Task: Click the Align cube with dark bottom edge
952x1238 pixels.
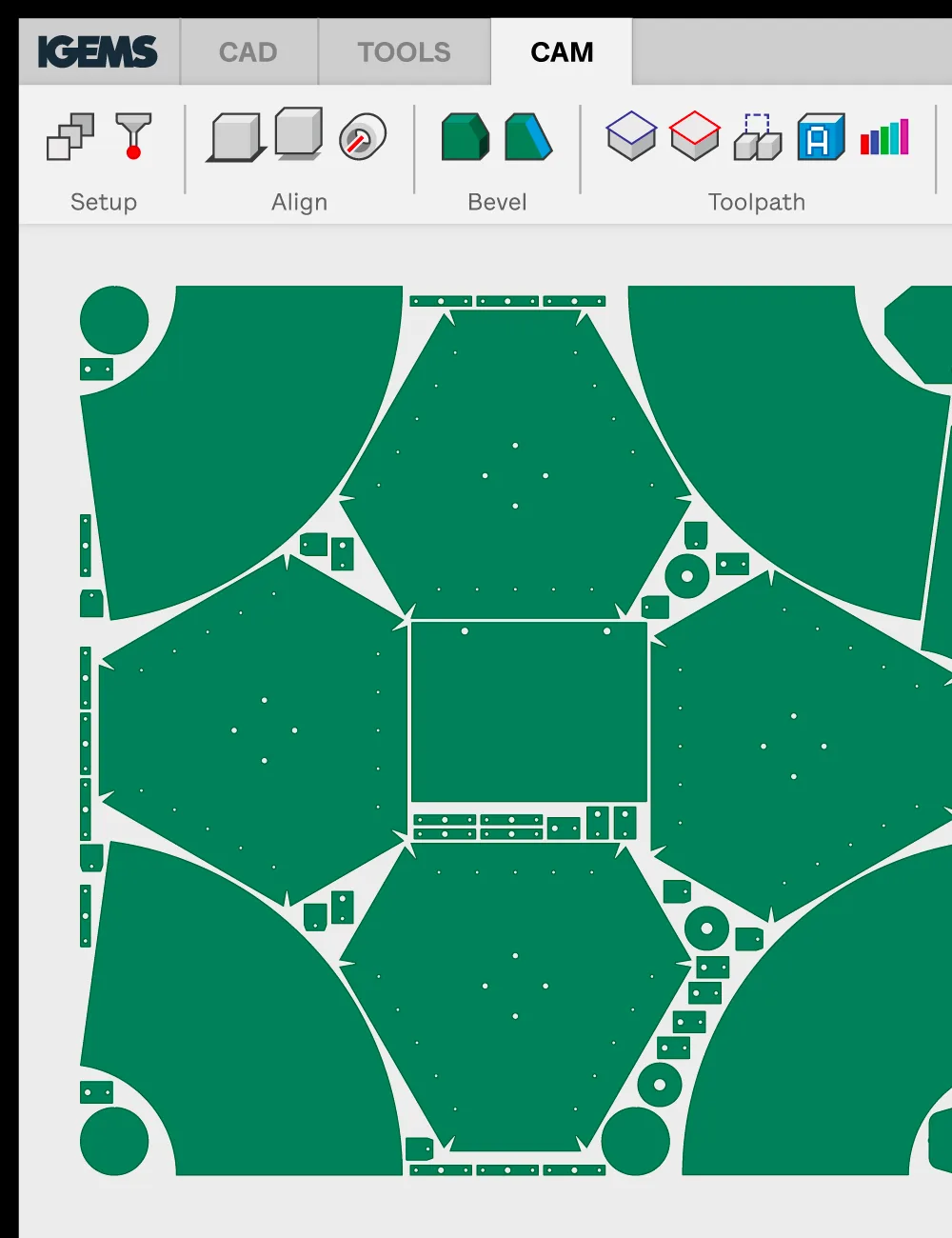Action: point(235,137)
